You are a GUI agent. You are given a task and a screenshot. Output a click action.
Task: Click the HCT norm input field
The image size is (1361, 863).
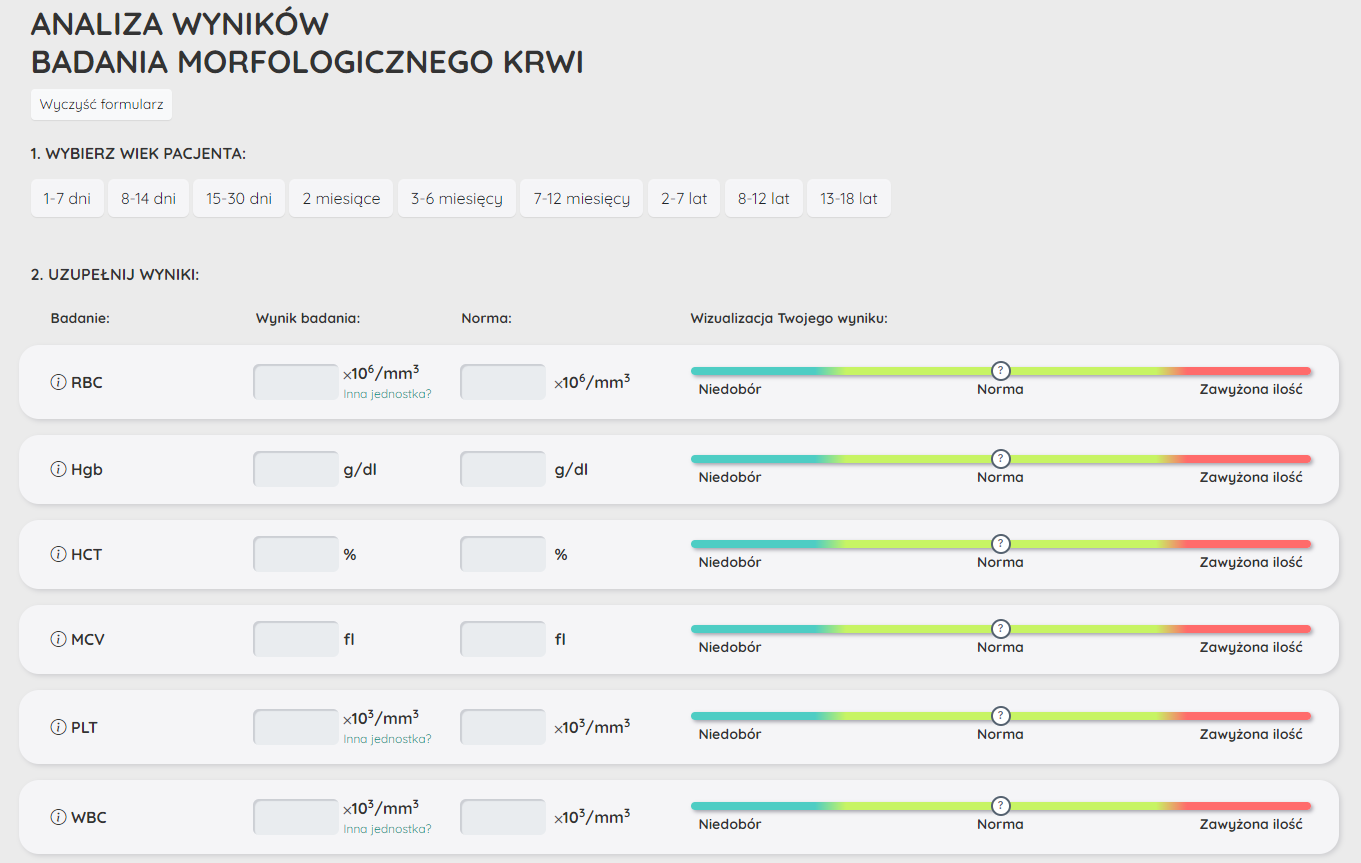tap(503, 554)
